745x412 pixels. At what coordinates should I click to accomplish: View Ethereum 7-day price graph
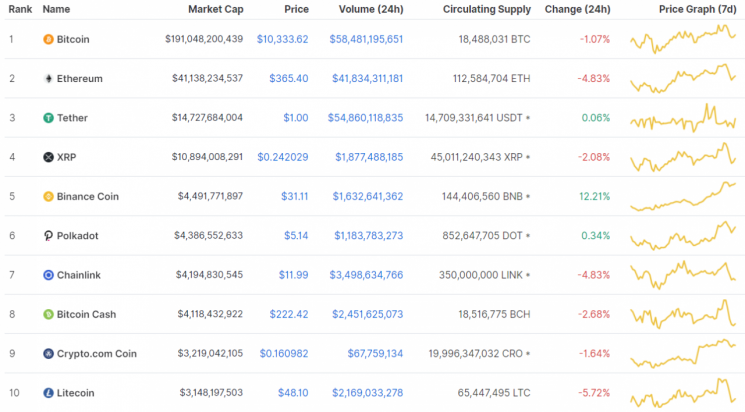tap(683, 79)
